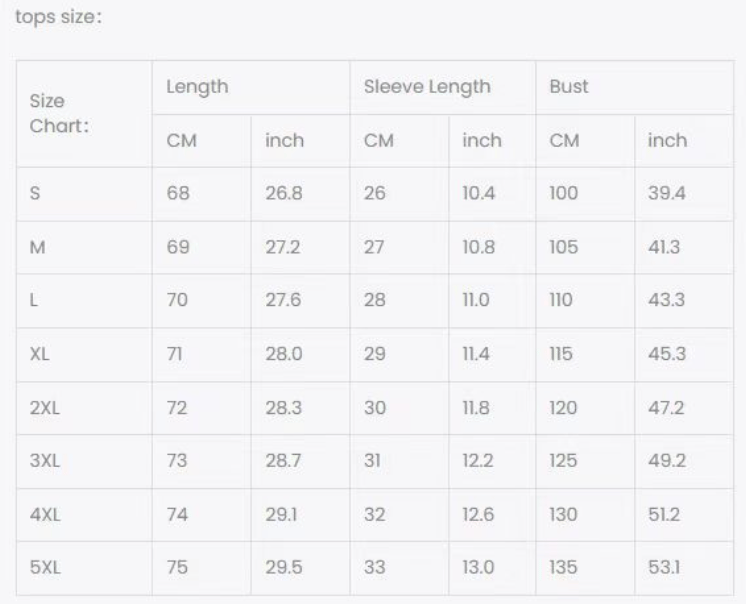746x604 pixels.
Task: Click the 'Length' column header
Action: [x=197, y=88]
